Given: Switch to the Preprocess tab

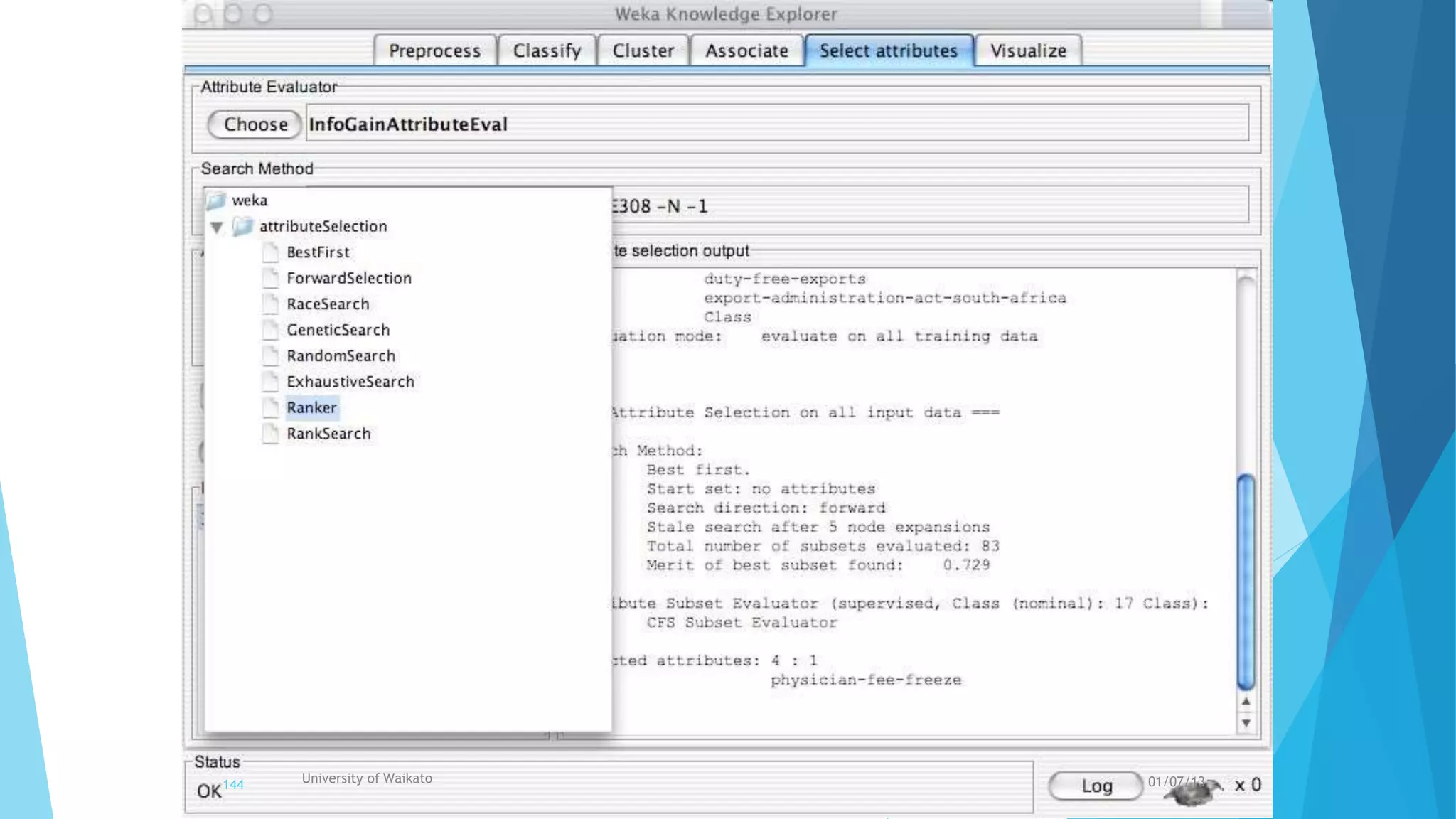Looking at the screenshot, I should [434, 51].
